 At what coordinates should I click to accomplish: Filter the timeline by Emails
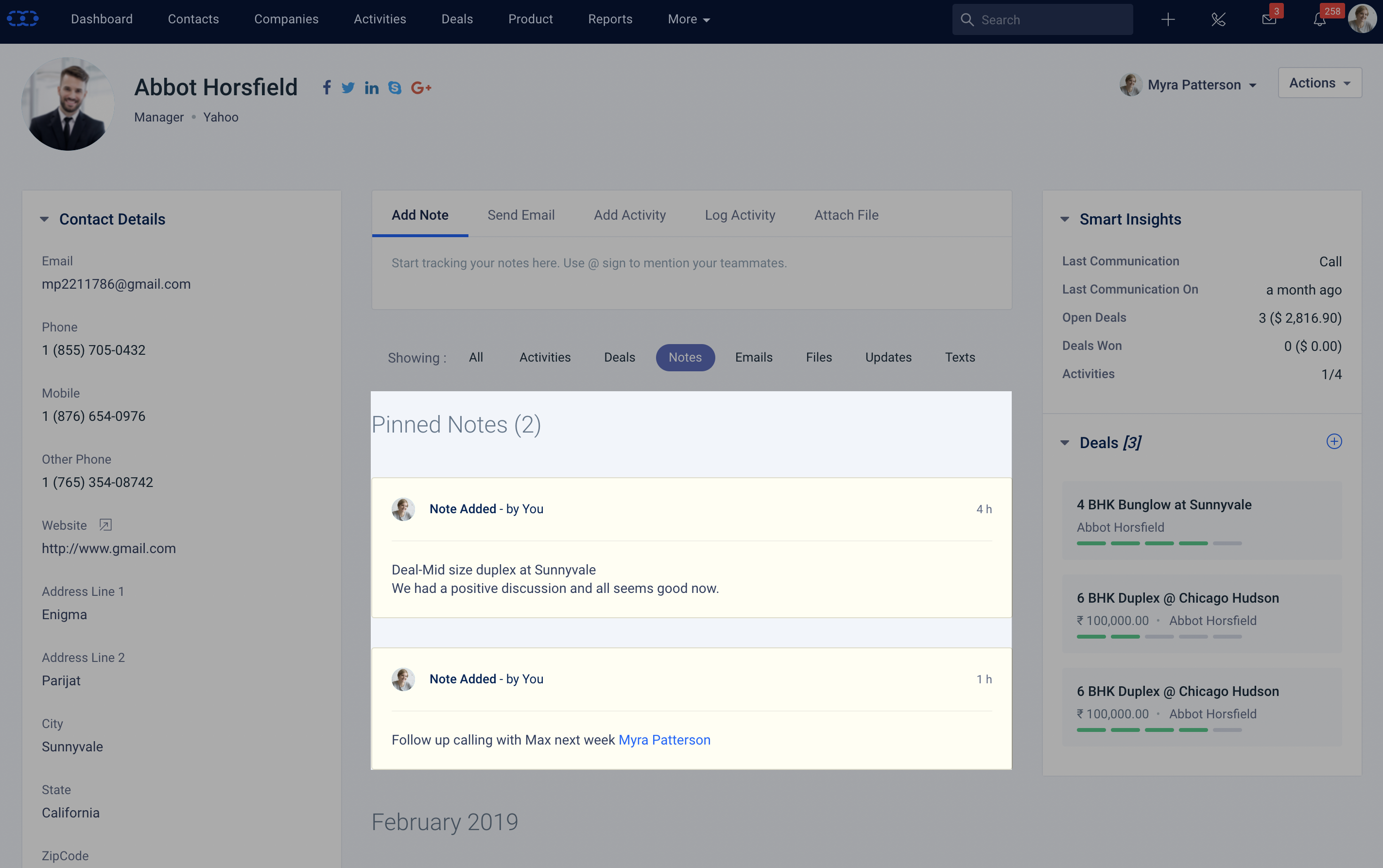coord(754,357)
